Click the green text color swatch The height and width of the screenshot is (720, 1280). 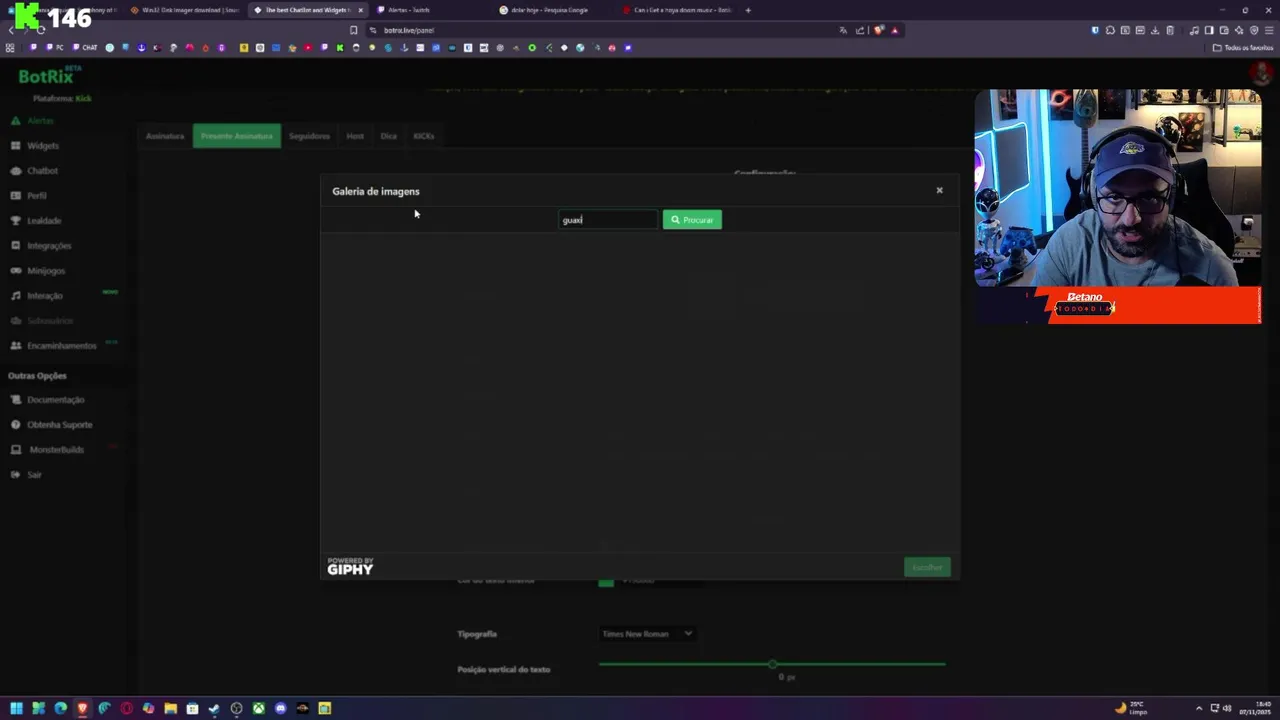606,581
